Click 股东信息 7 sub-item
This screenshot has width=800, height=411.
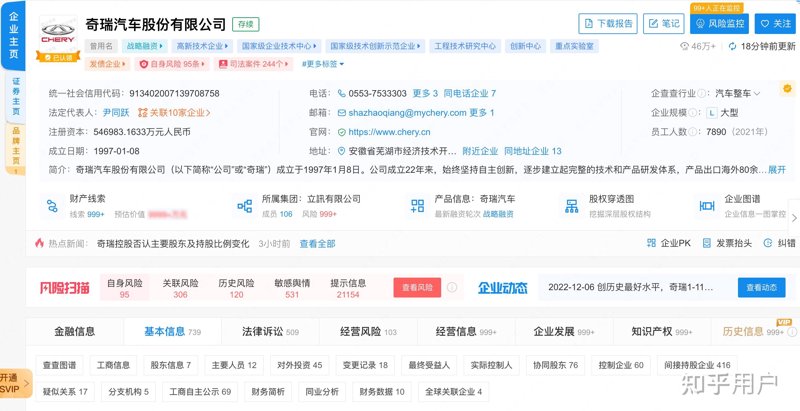pyautogui.click(x=170, y=365)
